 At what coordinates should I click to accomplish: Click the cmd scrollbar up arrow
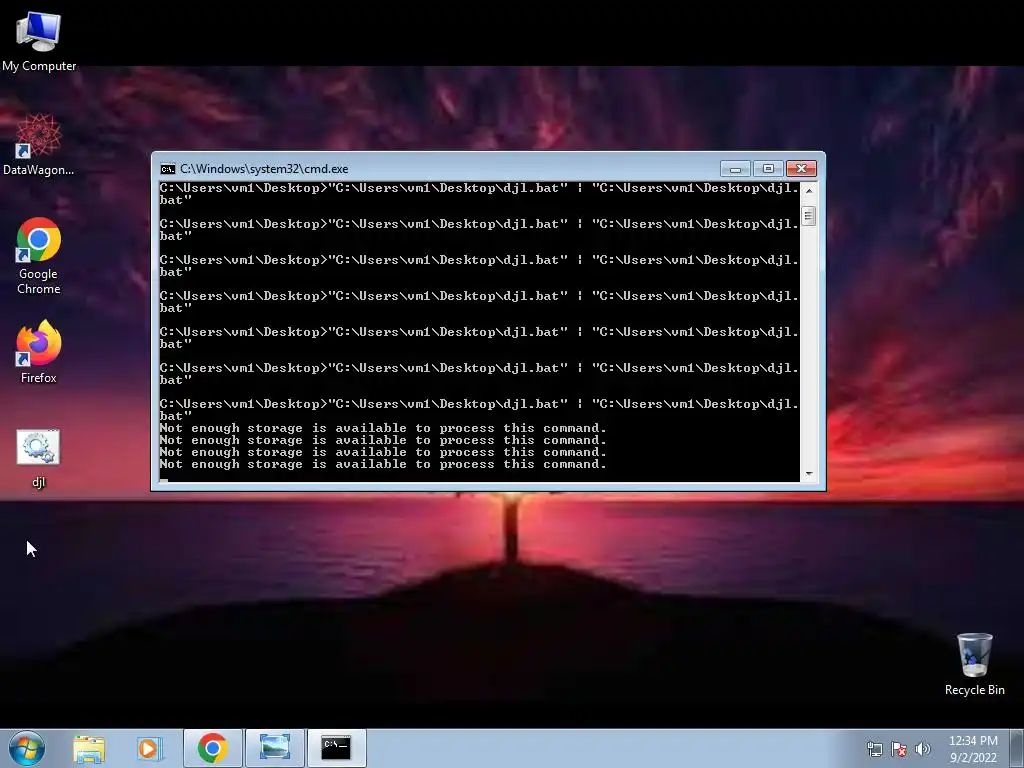tap(809, 191)
